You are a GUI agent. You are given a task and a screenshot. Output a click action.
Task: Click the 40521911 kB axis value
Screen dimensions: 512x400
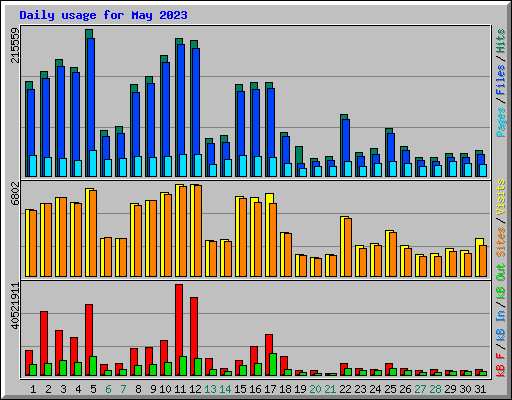coord(15,306)
